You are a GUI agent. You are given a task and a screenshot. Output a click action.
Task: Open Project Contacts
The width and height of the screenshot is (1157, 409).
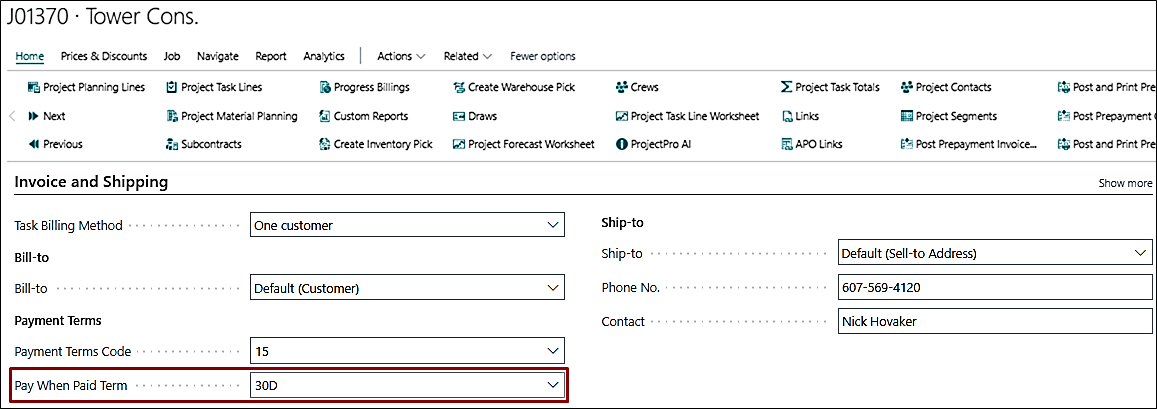coord(948,87)
